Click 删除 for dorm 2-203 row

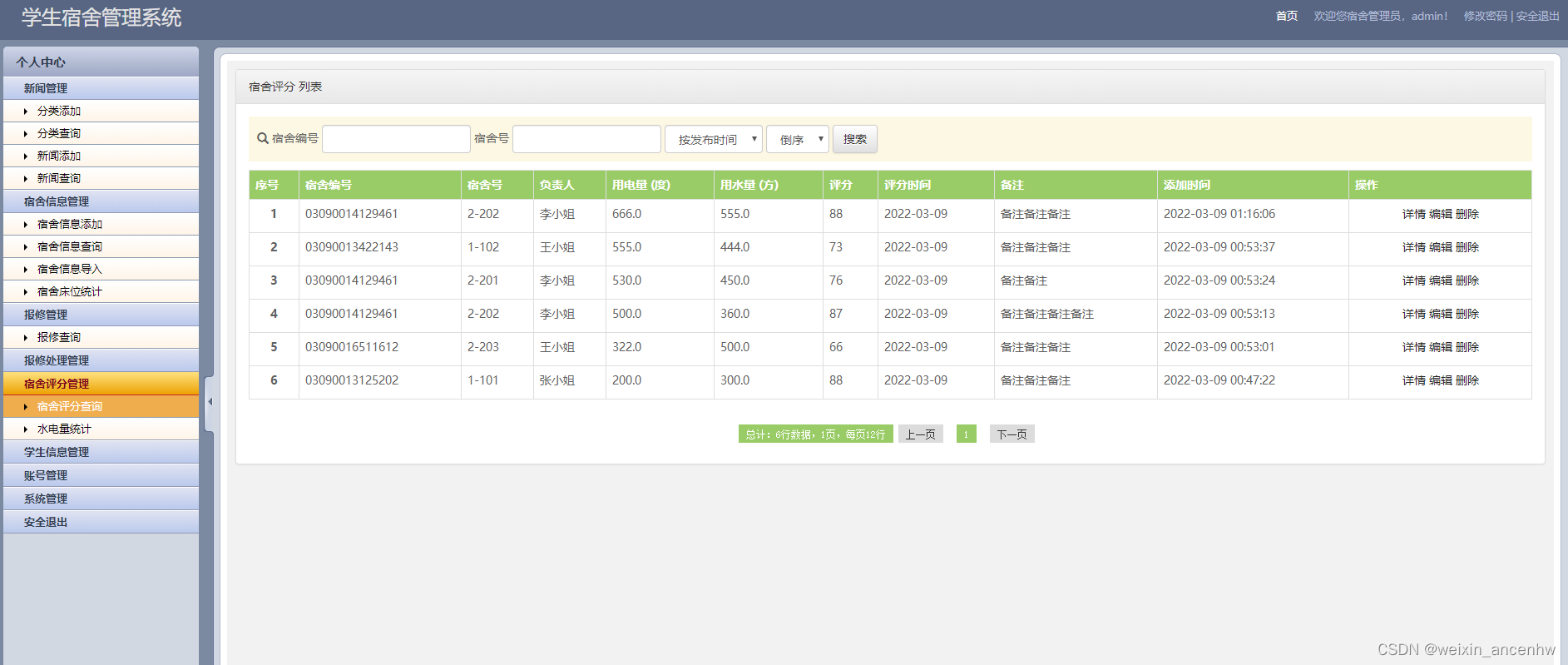[x=1467, y=347]
